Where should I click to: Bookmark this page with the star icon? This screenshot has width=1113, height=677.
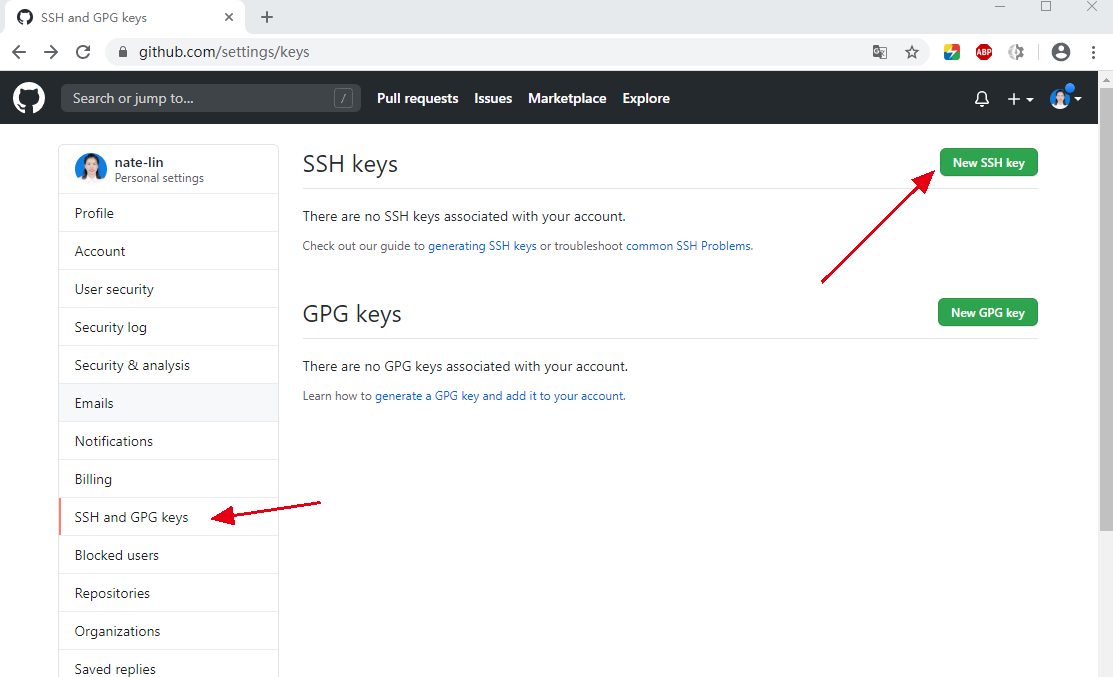[912, 52]
